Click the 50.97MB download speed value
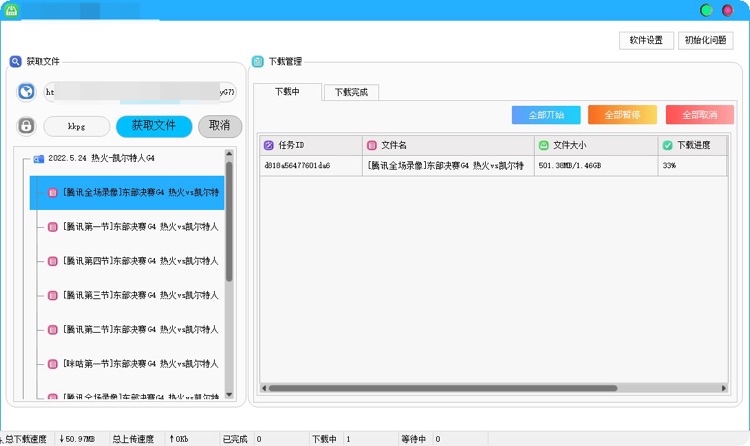 (x=77, y=439)
